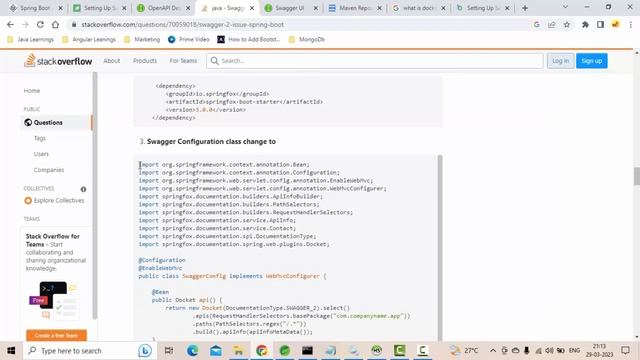Open the MongoDb bookmark folder

click(306, 40)
